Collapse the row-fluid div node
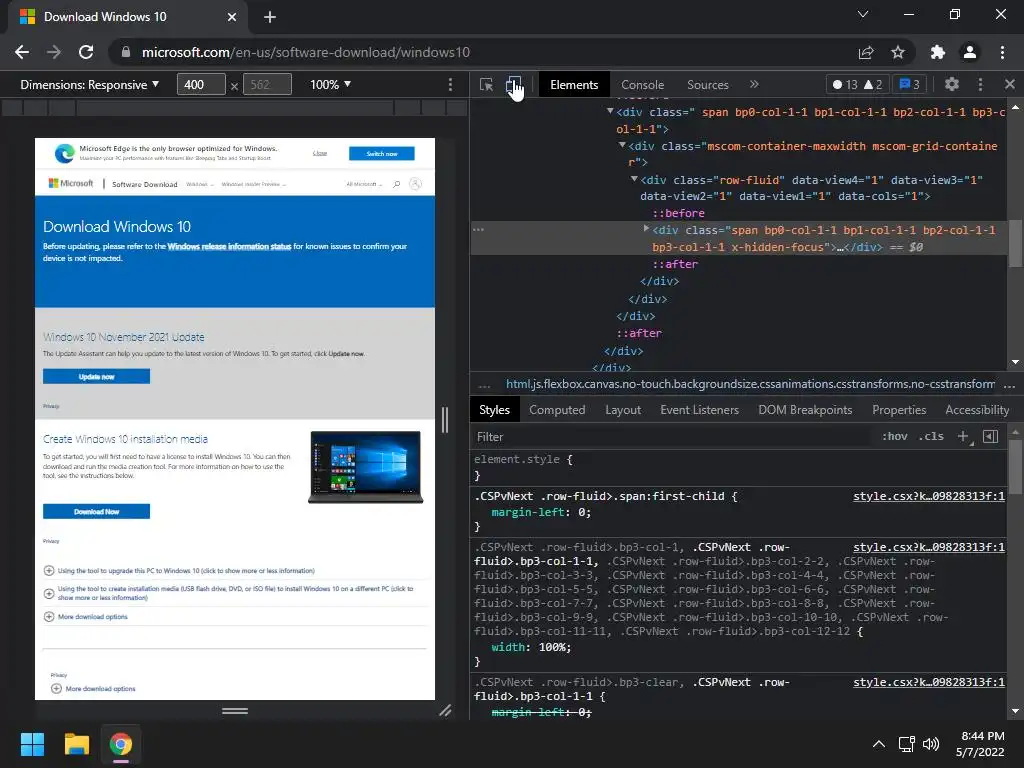 tap(633, 179)
